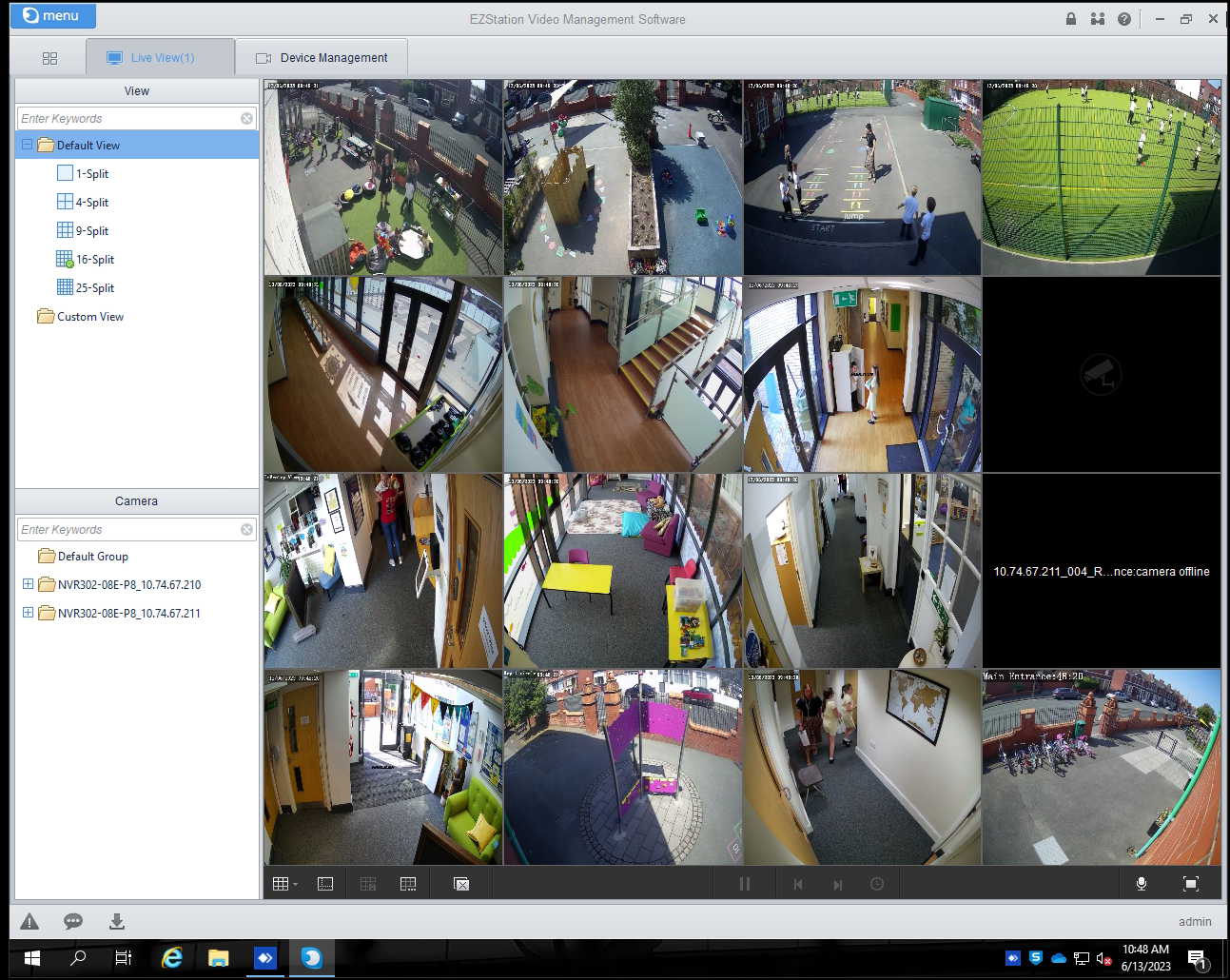Select the staircase hallway camera feed
This screenshot has height=980, width=1230.
[x=623, y=375]
